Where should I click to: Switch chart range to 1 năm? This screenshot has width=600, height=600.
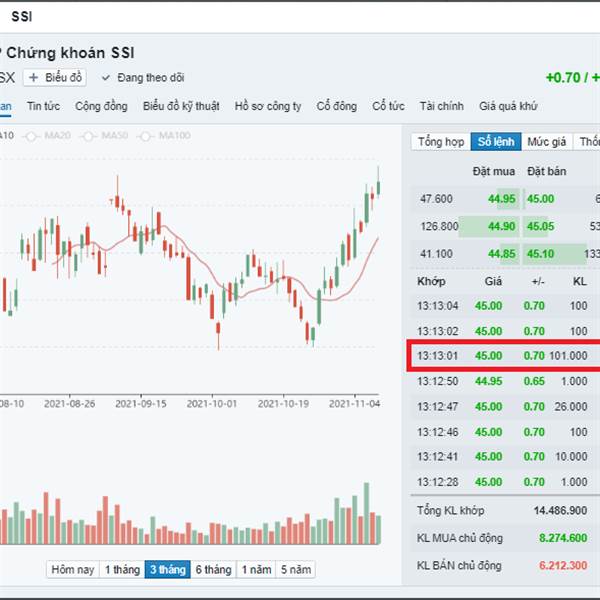(256, 569)
